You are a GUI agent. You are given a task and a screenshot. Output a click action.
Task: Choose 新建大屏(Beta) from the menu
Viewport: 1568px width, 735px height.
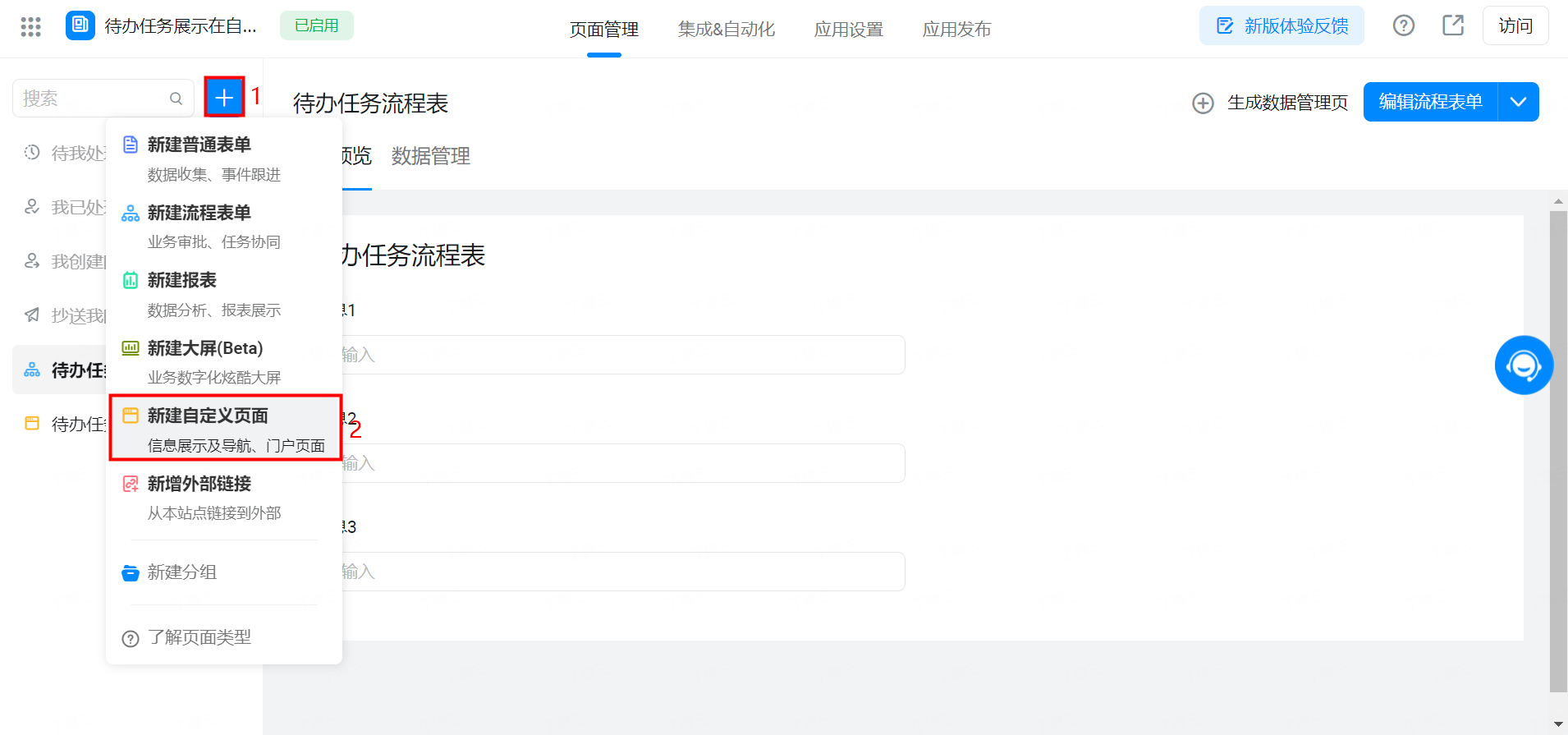point(224,362)
